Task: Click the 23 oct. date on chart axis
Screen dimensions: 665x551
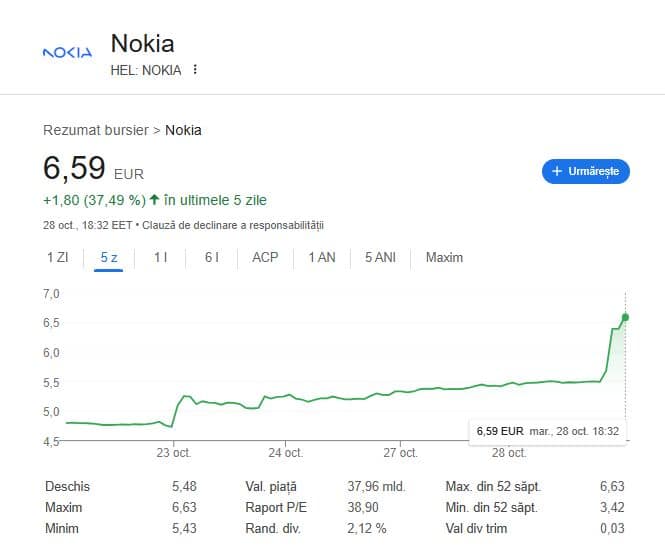Action: 173,453
